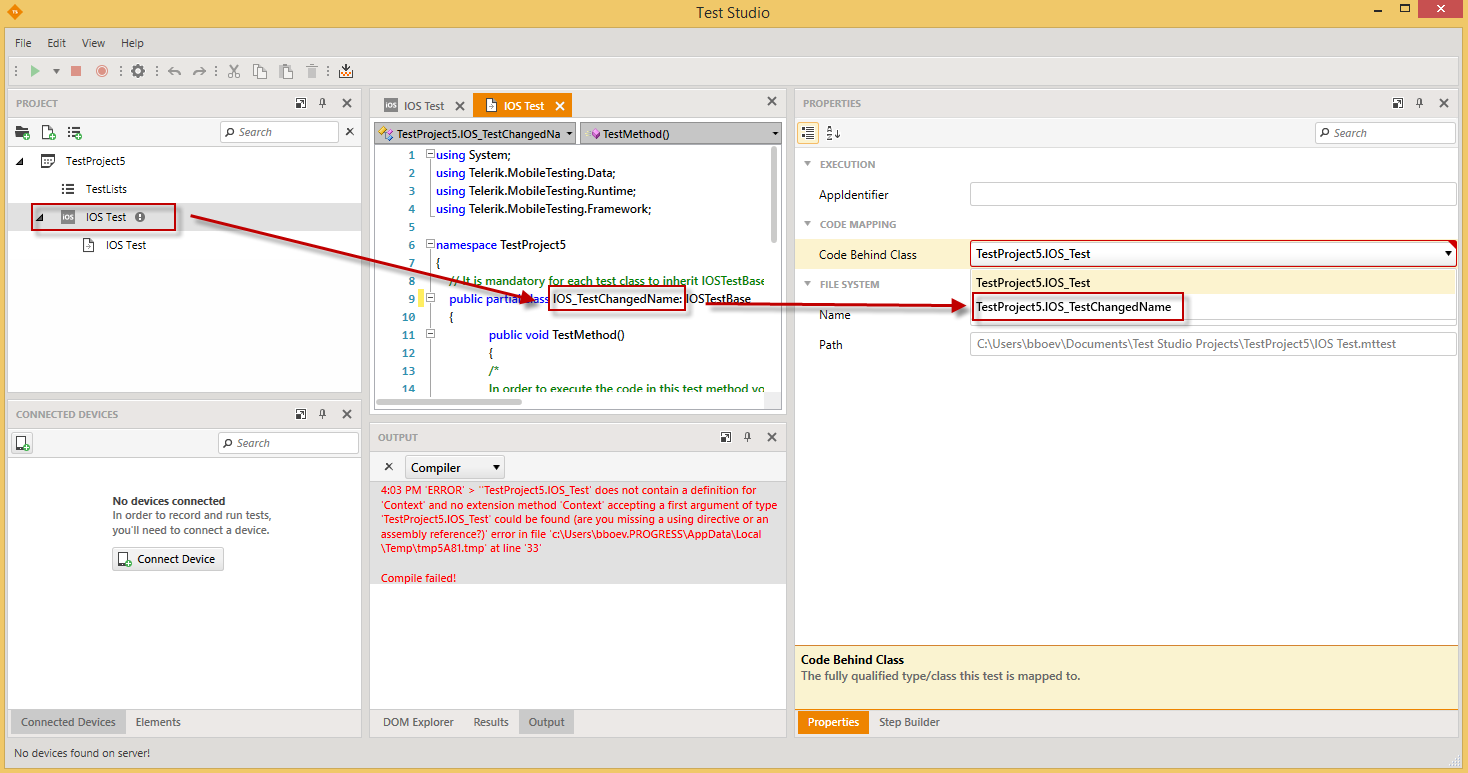Open the run options arrow beside play

pos(56,71)
